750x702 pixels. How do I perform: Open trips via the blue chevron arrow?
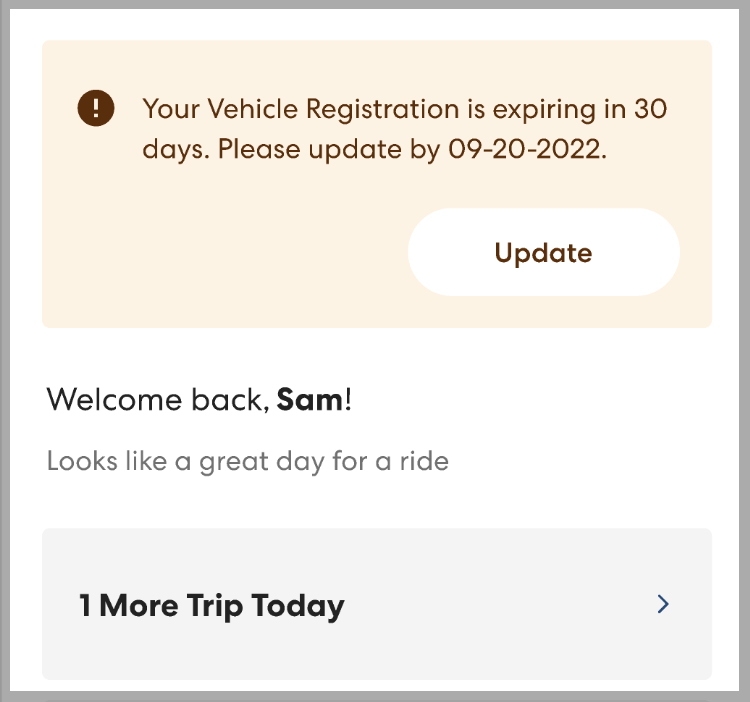[x=662, y=604]
